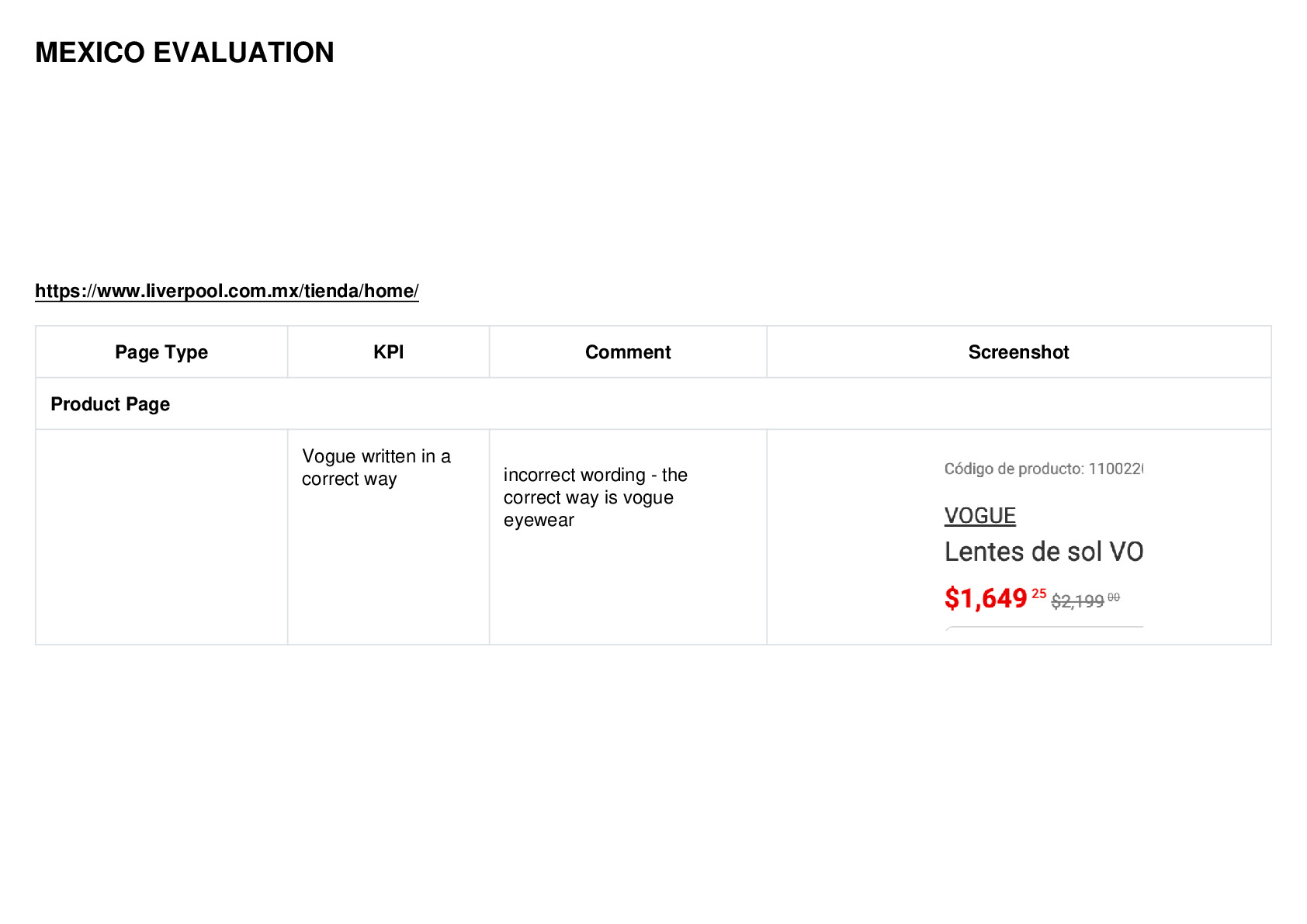Click the red $1,649 sale price
This screenshot has width=1307, height=924.
coord(986,598)
